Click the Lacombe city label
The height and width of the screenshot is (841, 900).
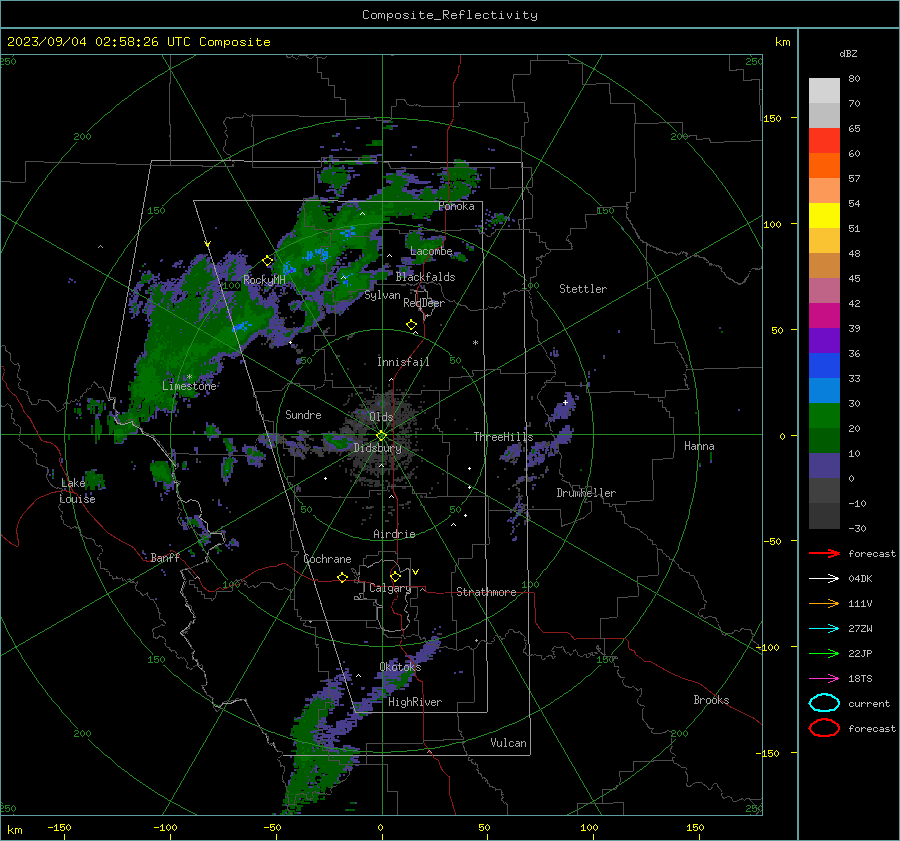(x=431, y=251)
